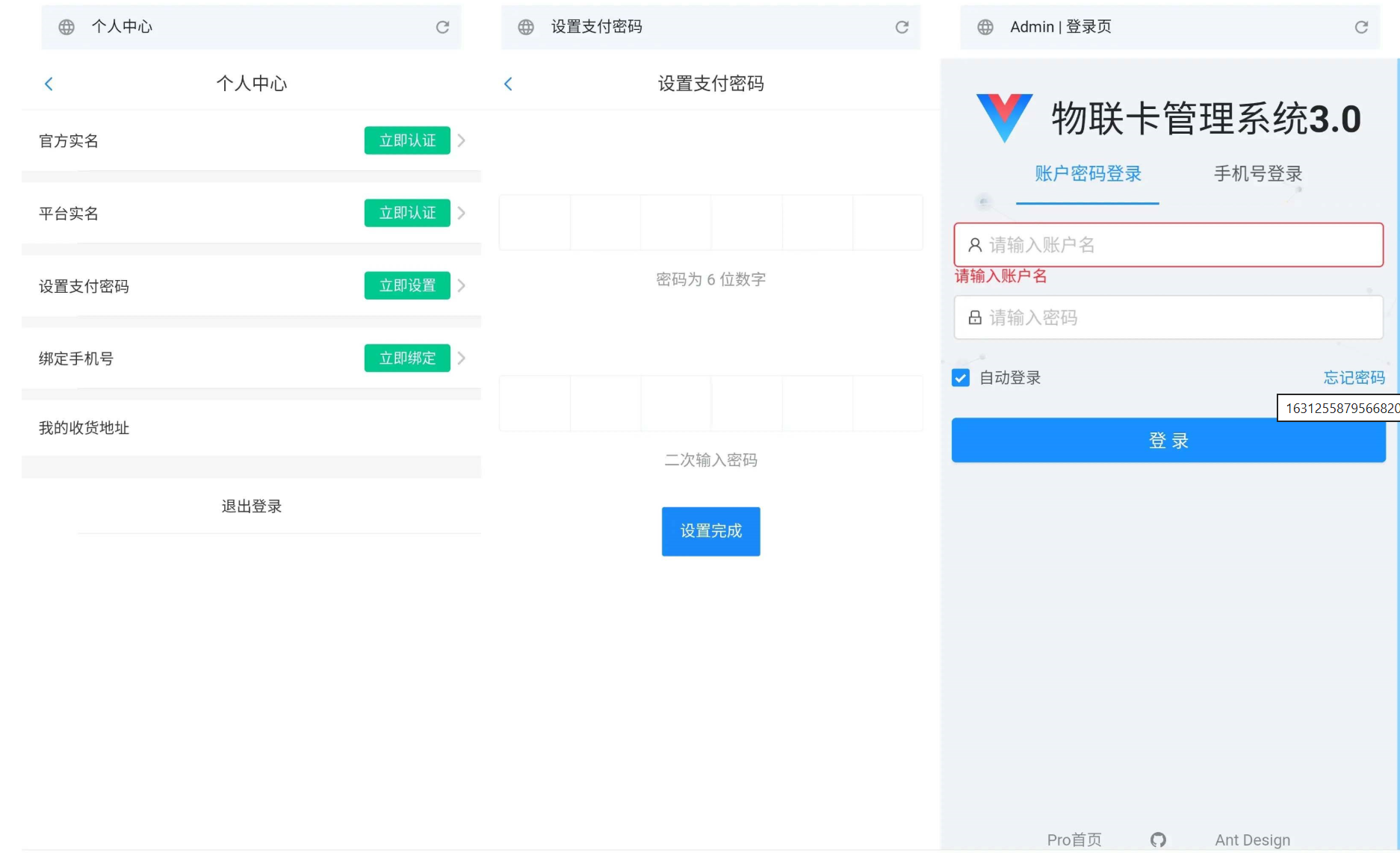Expand 平台实名 row chevron
The width and height of the screenshot is (1400, 853).
462,213
